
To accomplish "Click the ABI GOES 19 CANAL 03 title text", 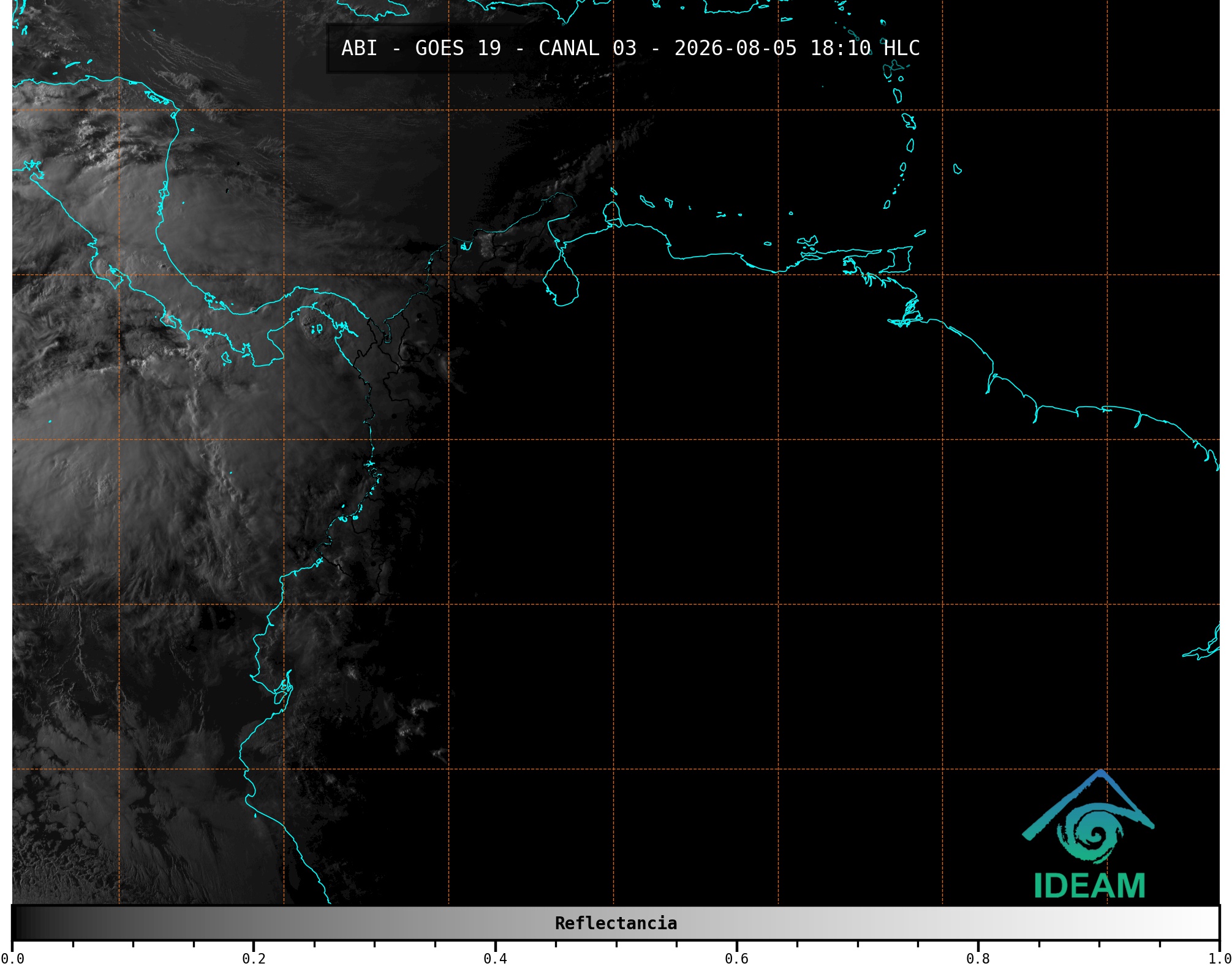I will coord(630,48).
